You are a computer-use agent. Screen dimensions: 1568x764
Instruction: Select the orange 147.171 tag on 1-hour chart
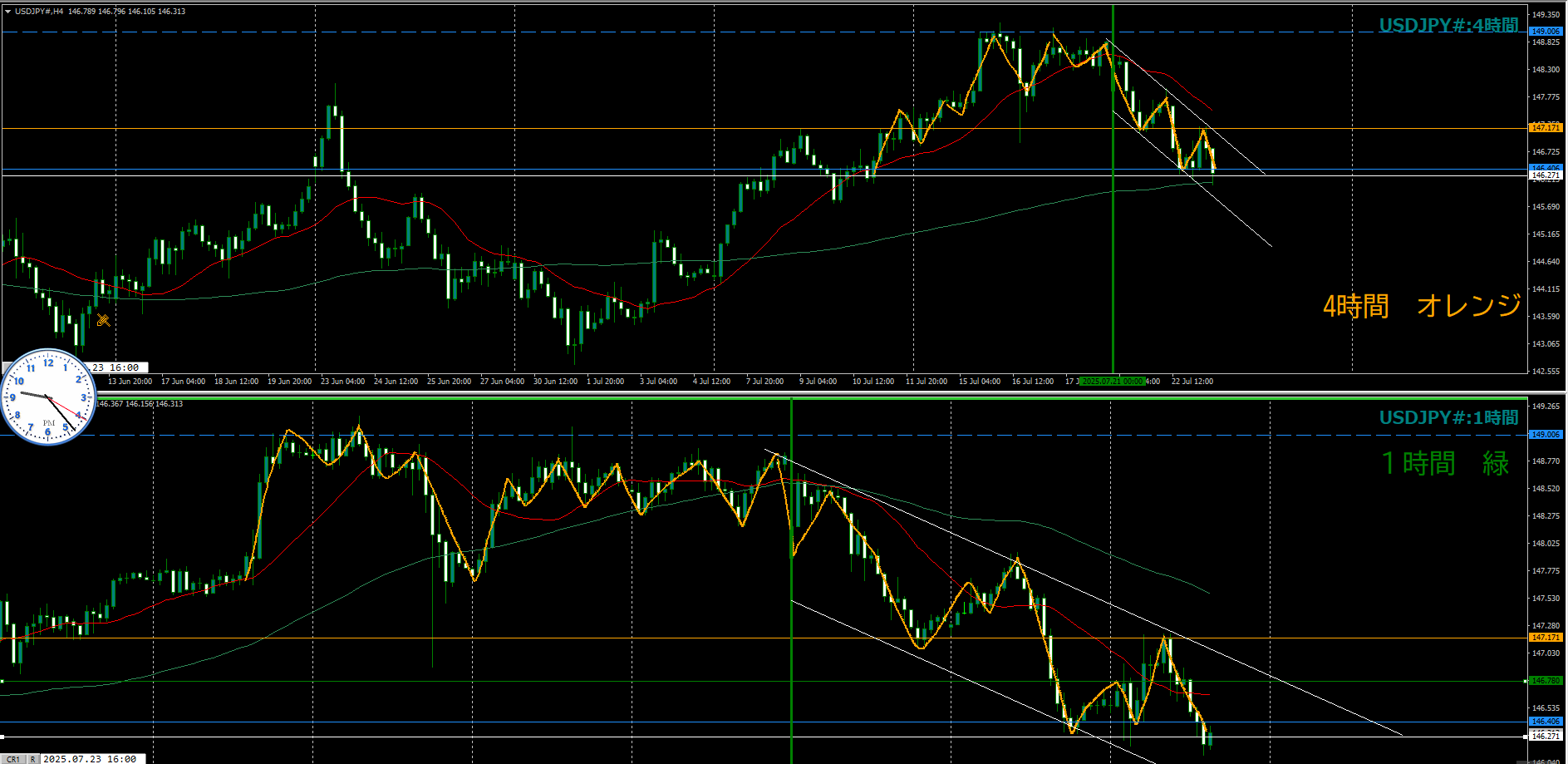[x=1546, y=638]
